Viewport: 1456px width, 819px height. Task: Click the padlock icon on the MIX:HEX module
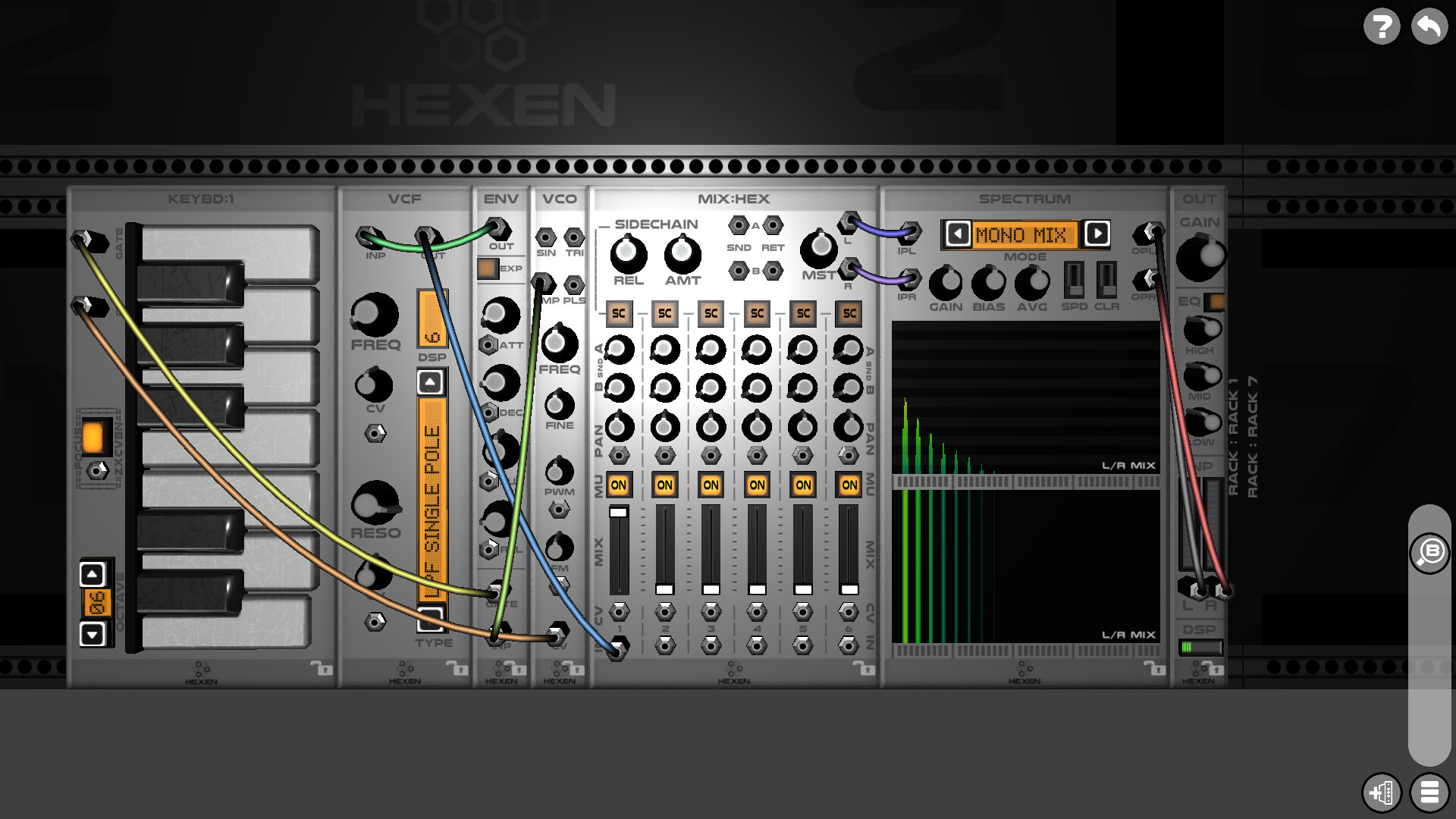[869, 670]
